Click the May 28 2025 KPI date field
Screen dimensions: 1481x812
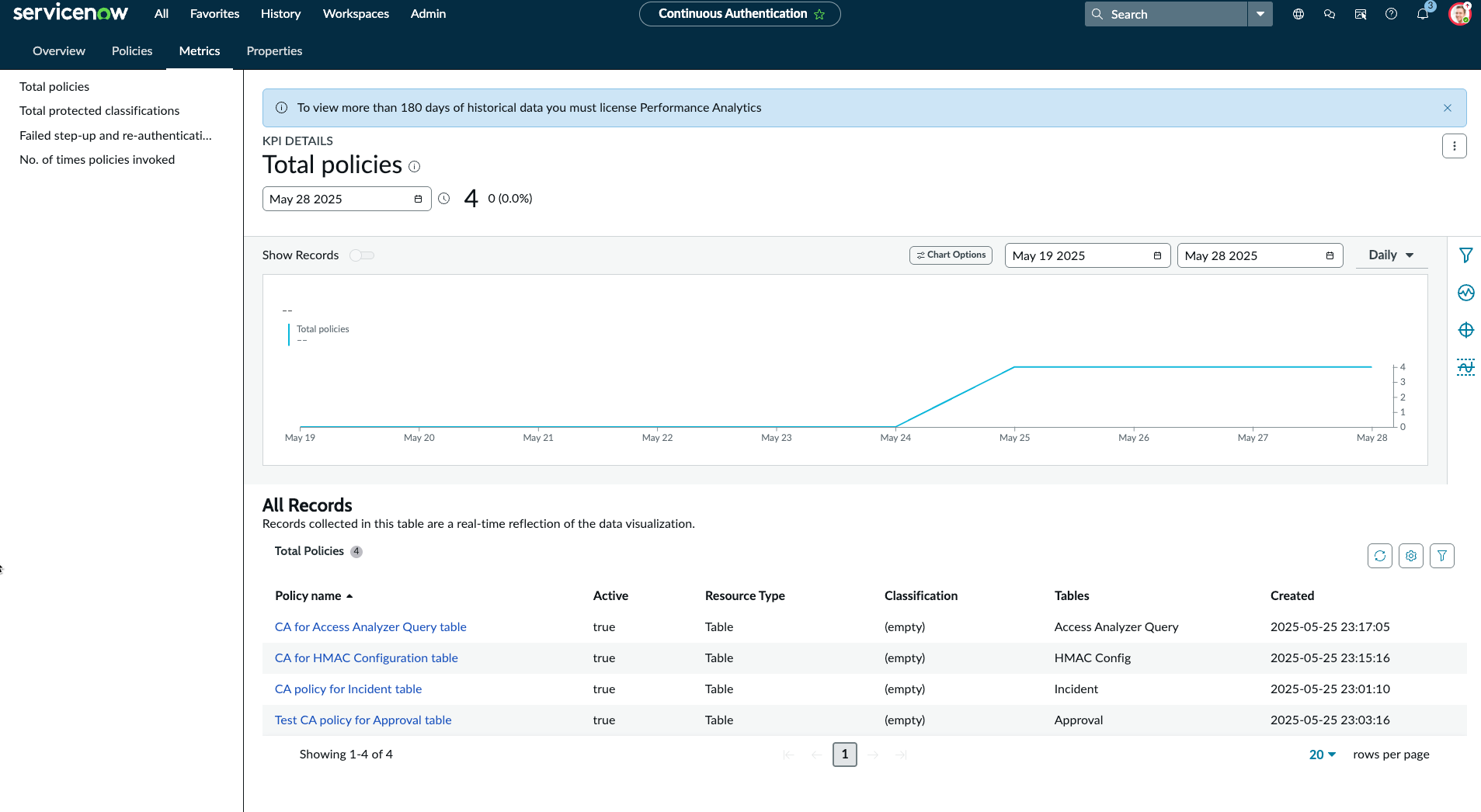346,199
